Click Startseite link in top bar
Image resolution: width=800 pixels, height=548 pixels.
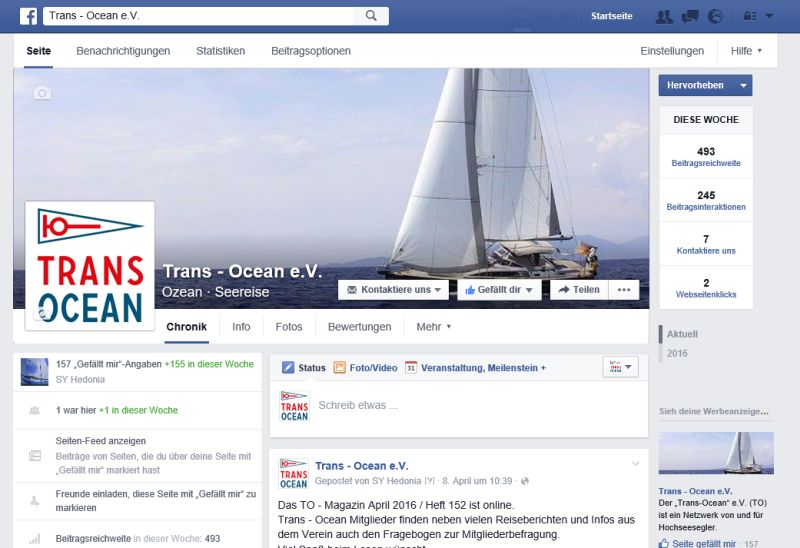[612, 16]
